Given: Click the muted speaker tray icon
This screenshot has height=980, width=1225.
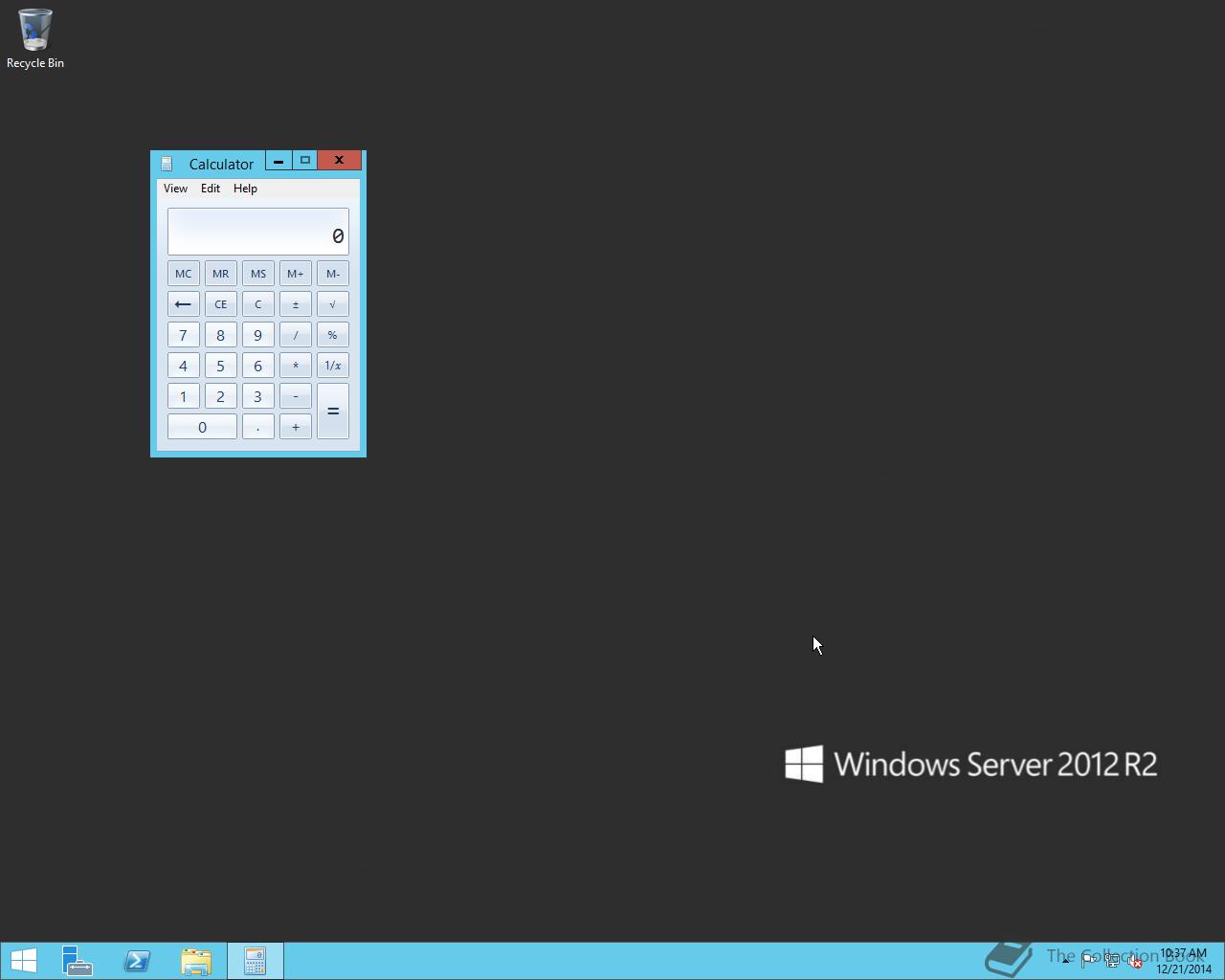Looking at the screenshot, I should [1134, 961].
